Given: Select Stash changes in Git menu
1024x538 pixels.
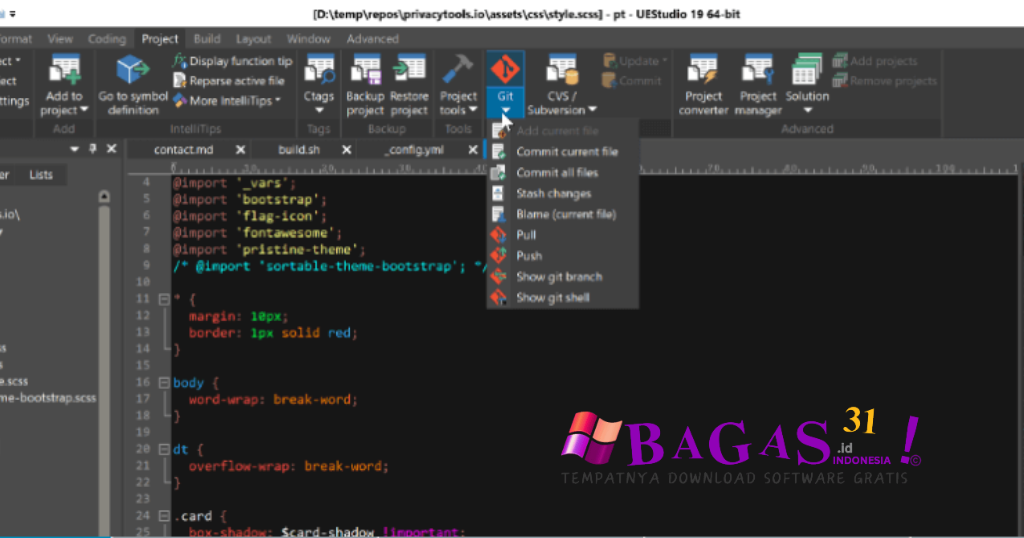Looking at the screenshot, I should (x=554, y=193).
